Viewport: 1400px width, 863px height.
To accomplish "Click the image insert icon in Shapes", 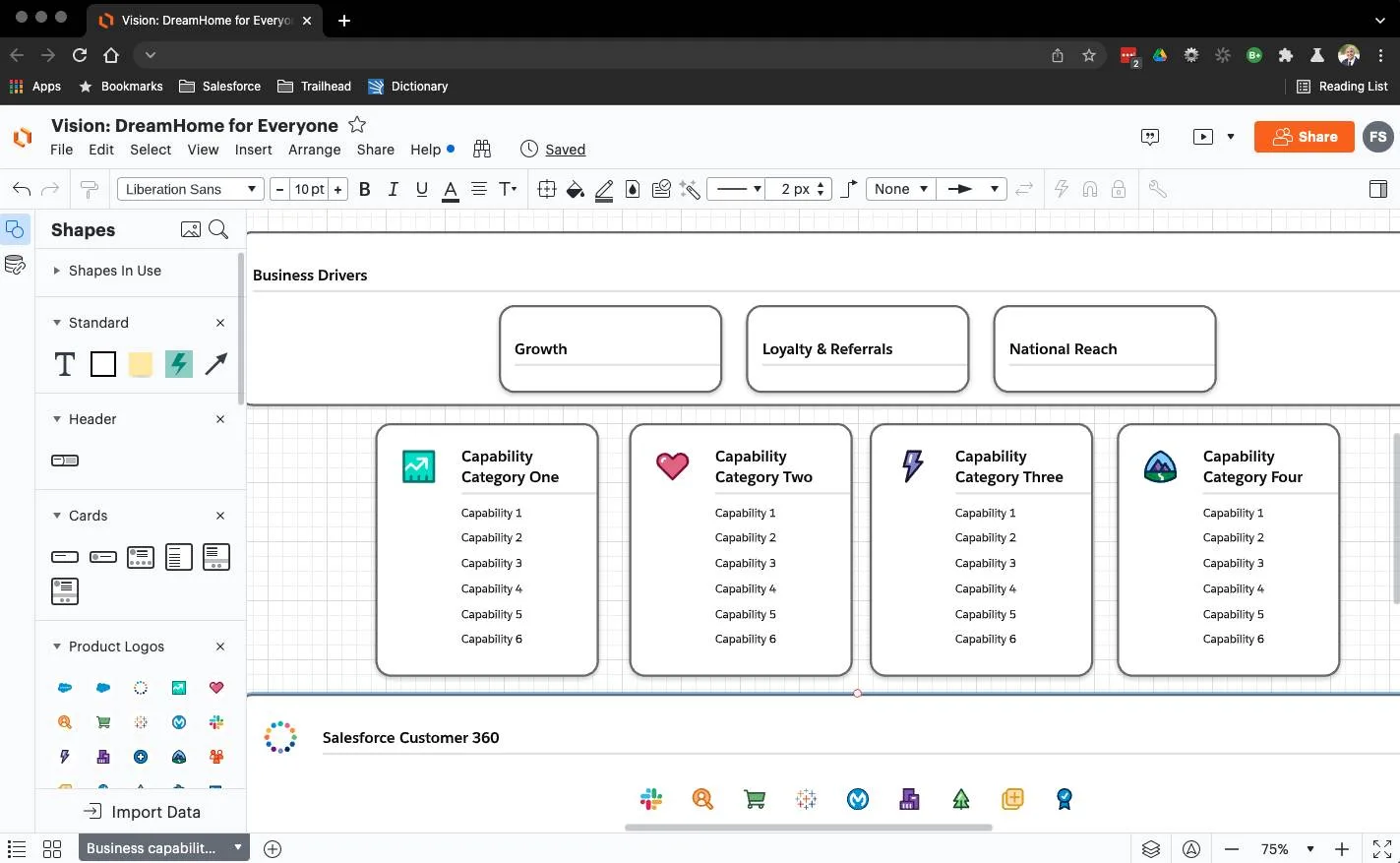I will 191,229.
